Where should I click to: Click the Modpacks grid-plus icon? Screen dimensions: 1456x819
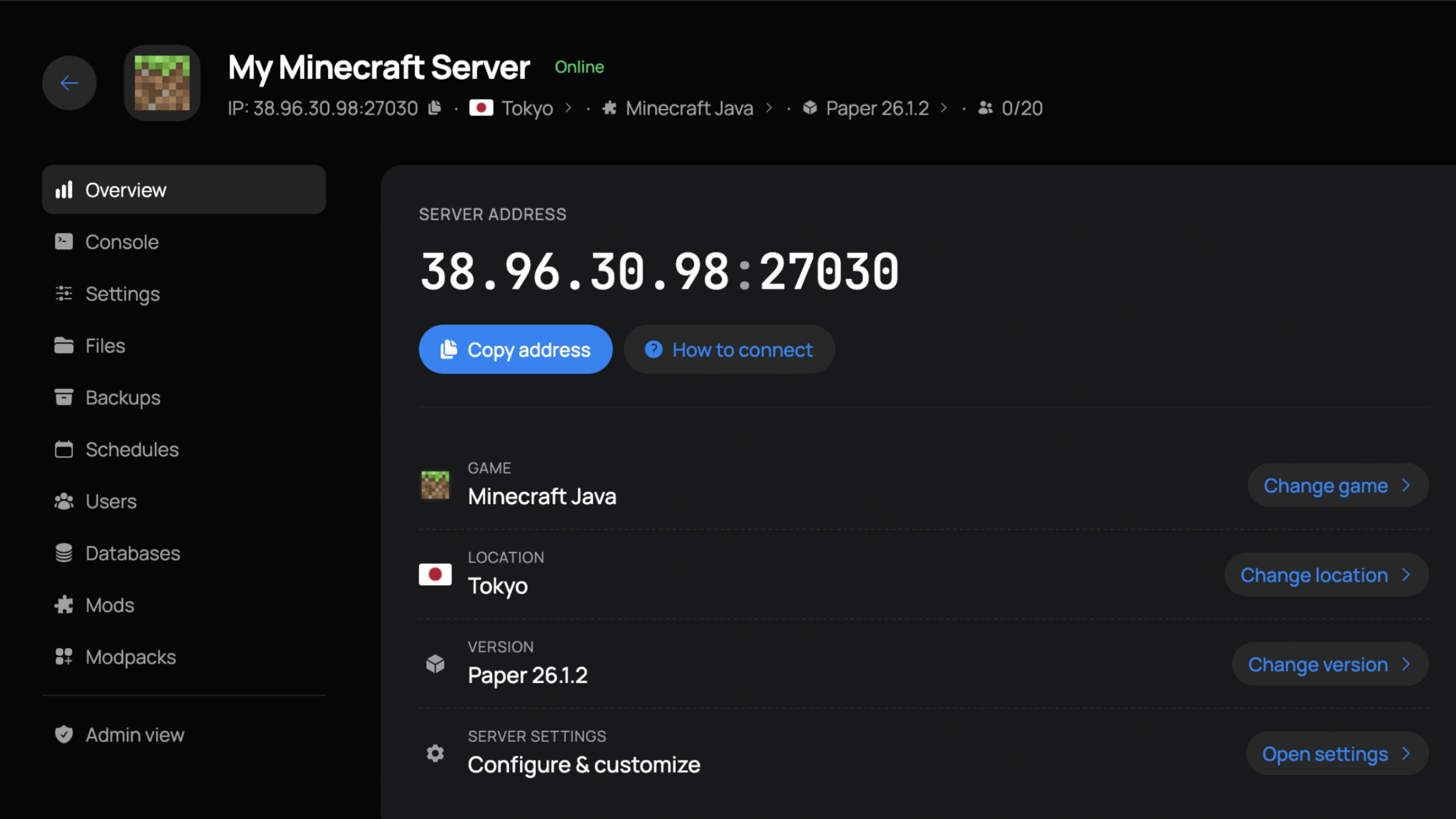[x=64, y=657]
